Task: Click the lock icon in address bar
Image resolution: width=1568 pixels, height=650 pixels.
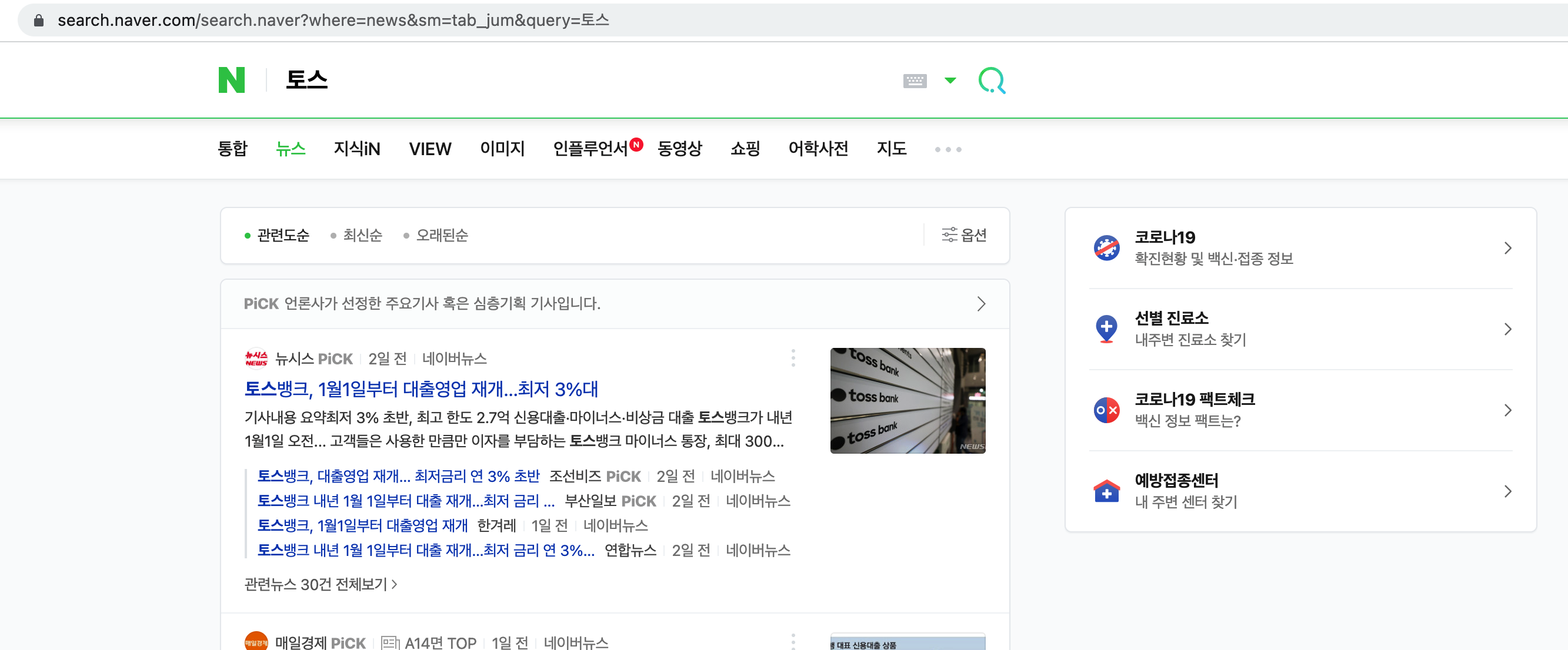Action: 39,20
